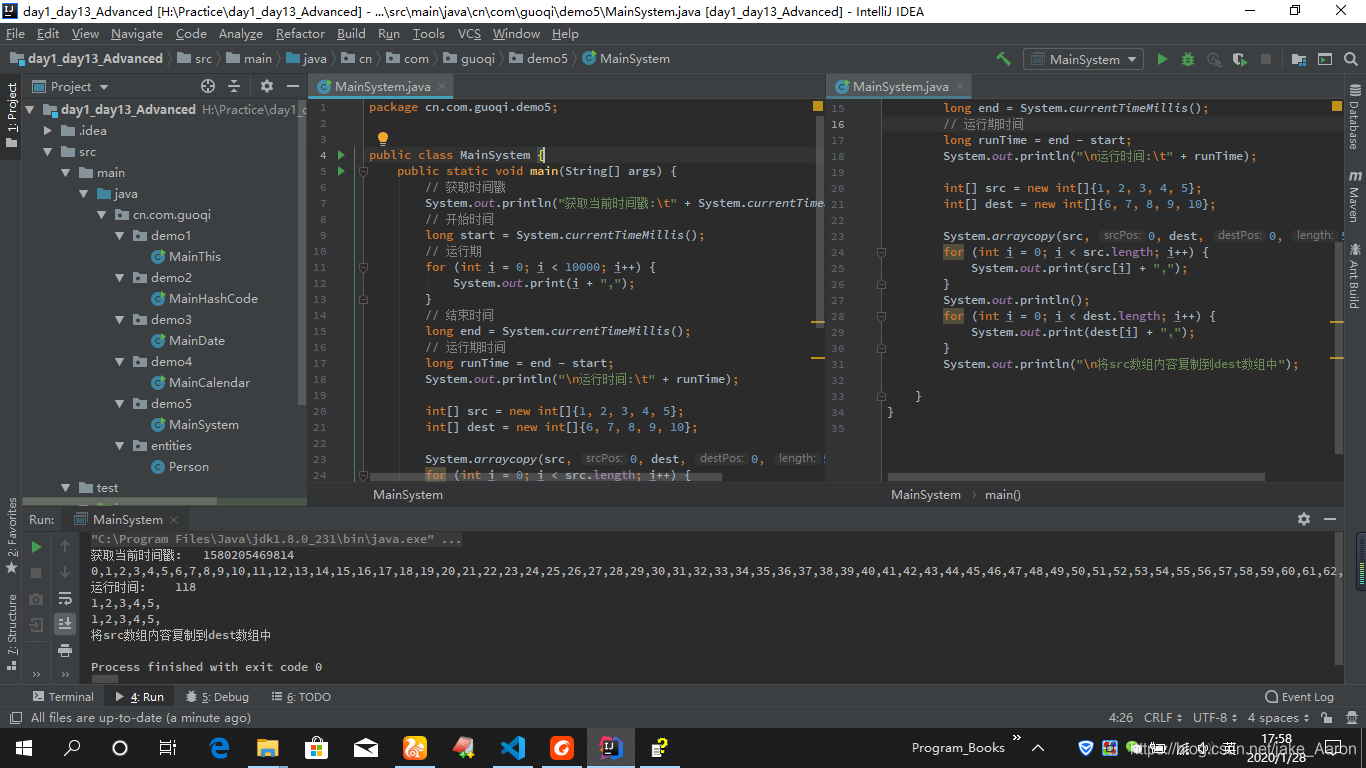Click run gutter arrow next to main method

[x=341, y=171]
